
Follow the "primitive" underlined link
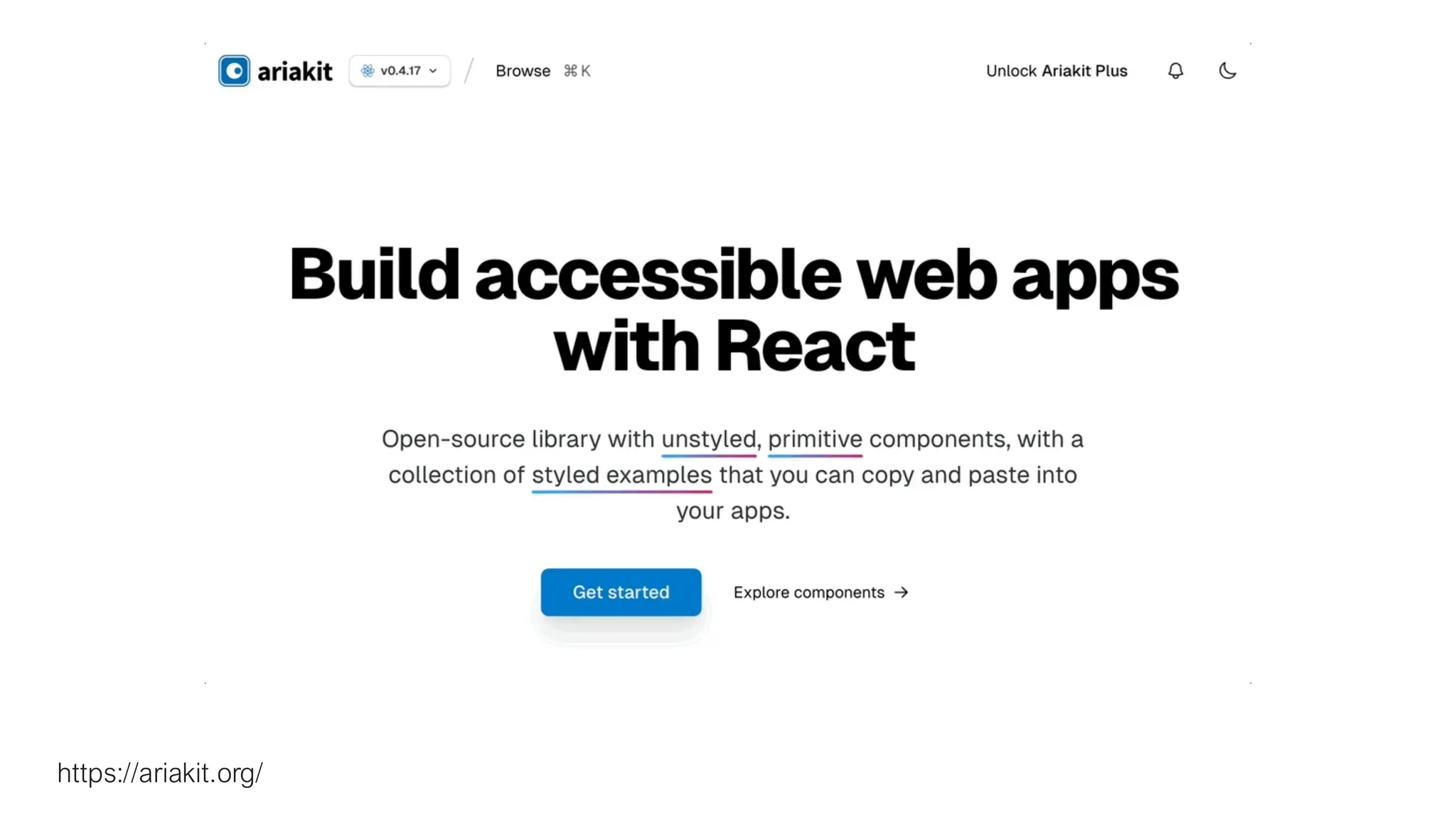click(815, 439)
